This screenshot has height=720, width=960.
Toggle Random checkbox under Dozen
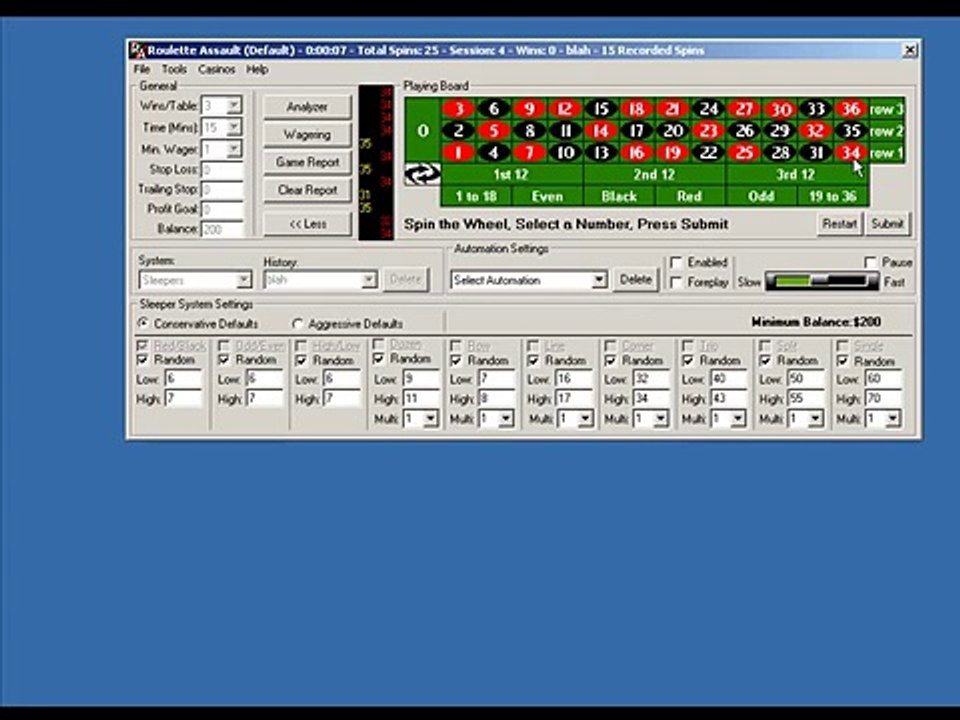point(378,358)
